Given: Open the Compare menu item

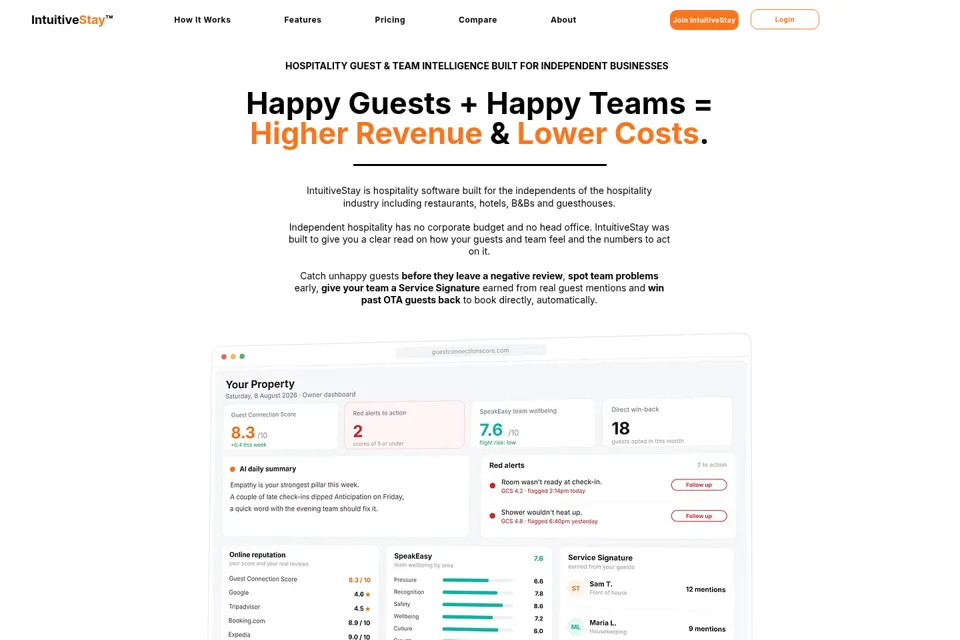Looking at the screenshot, I should pos(478,20).
